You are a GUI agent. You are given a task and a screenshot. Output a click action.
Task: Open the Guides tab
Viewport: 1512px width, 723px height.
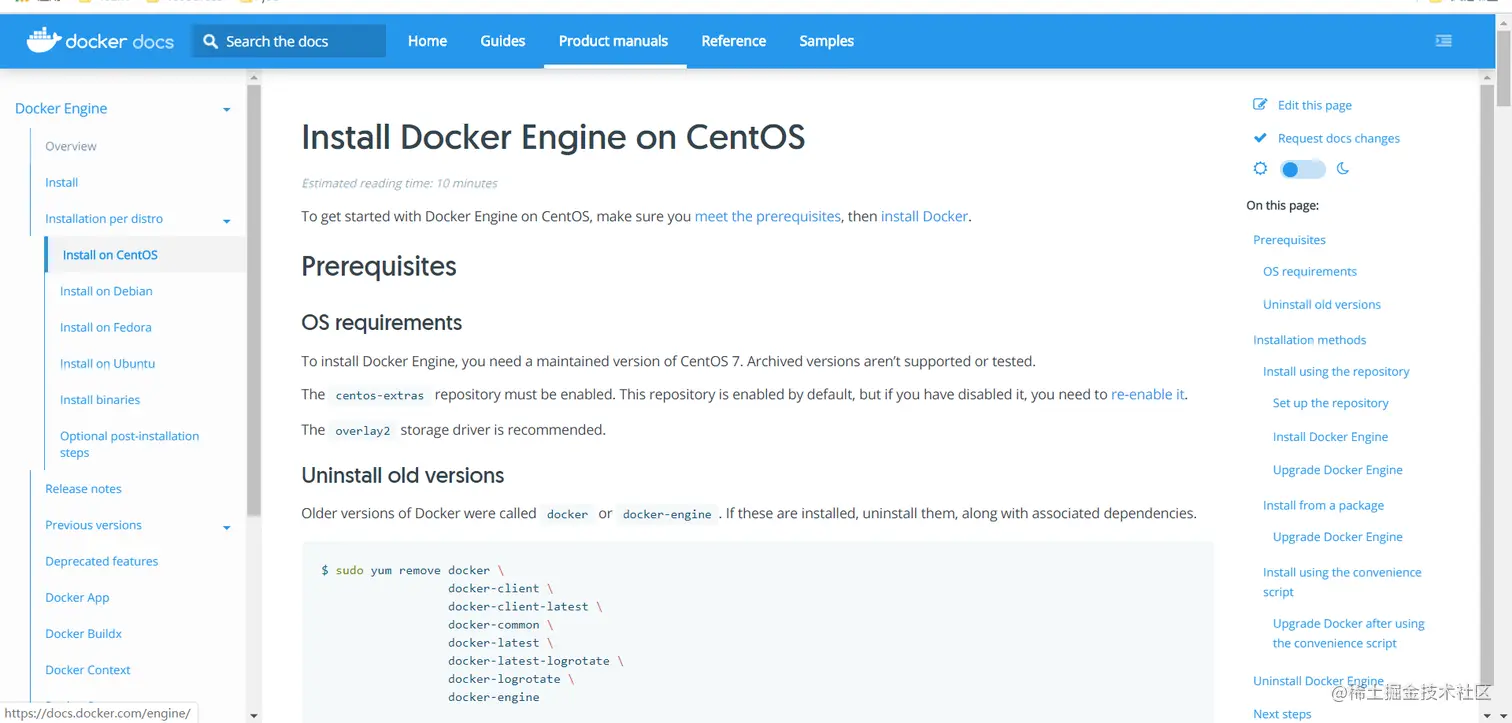coord(502,41)
